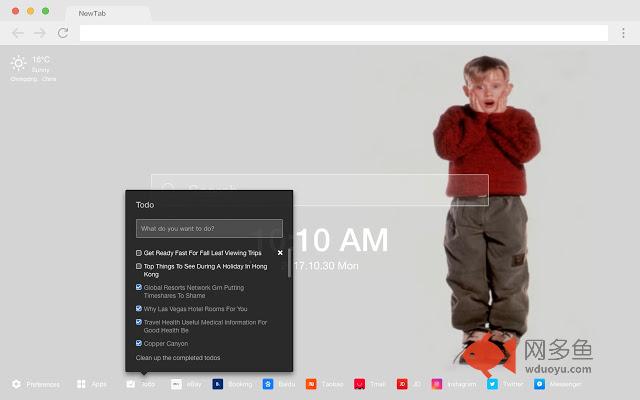640x400 pixels.
Task: Click the Todo list scrollbar
Action: [x=289, y=263]
